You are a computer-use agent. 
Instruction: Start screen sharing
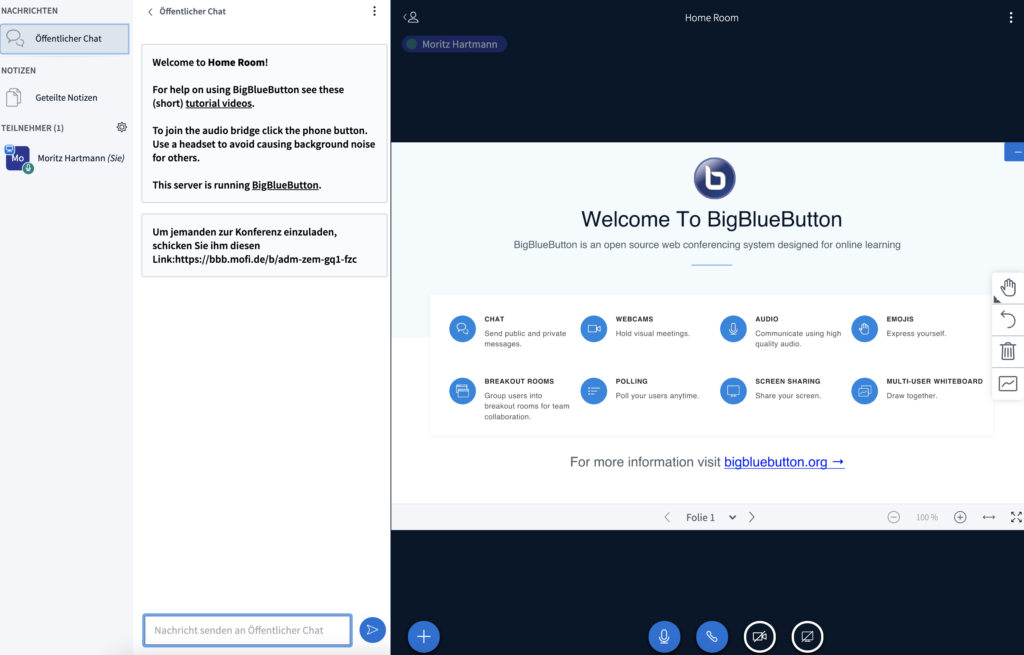coord(807,637)
